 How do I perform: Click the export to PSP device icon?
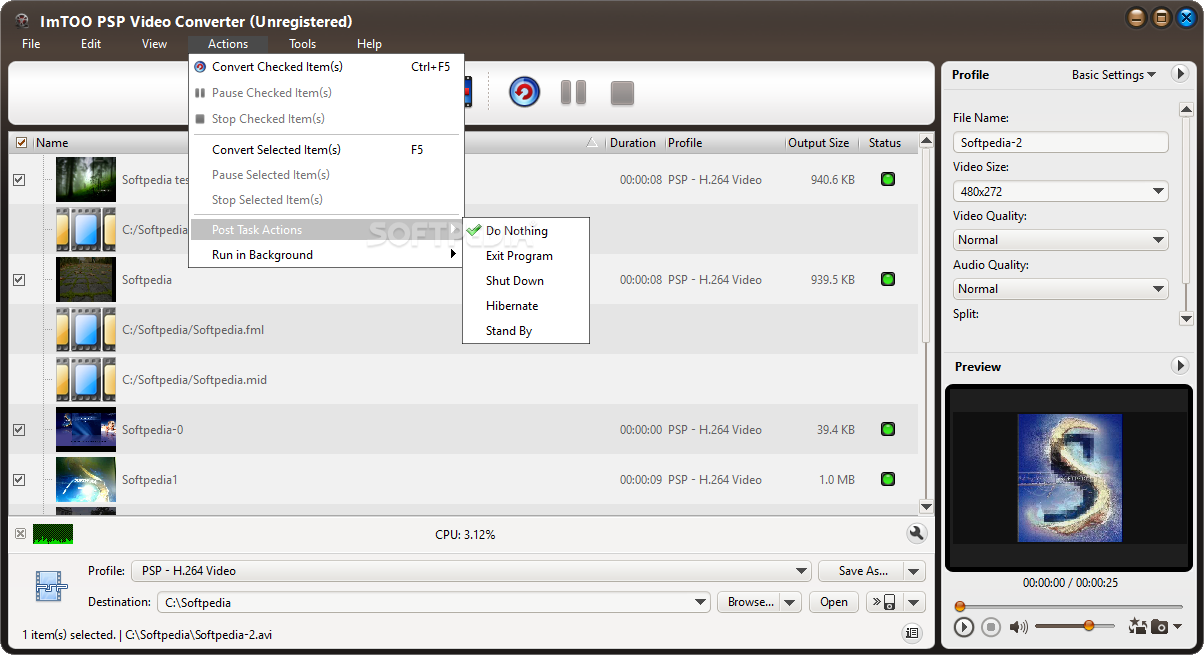click(x=883, y=602)
